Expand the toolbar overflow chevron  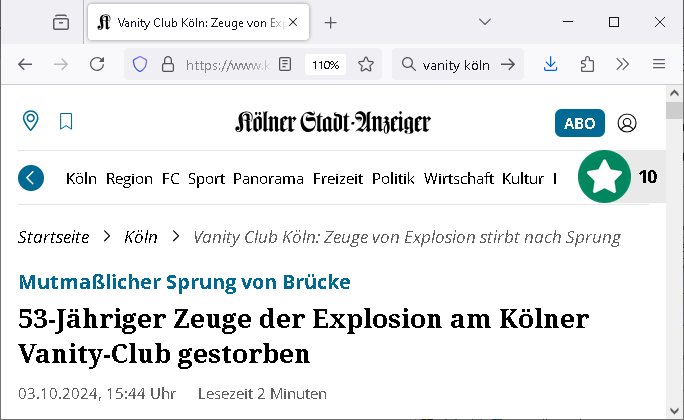pos(623,64)
